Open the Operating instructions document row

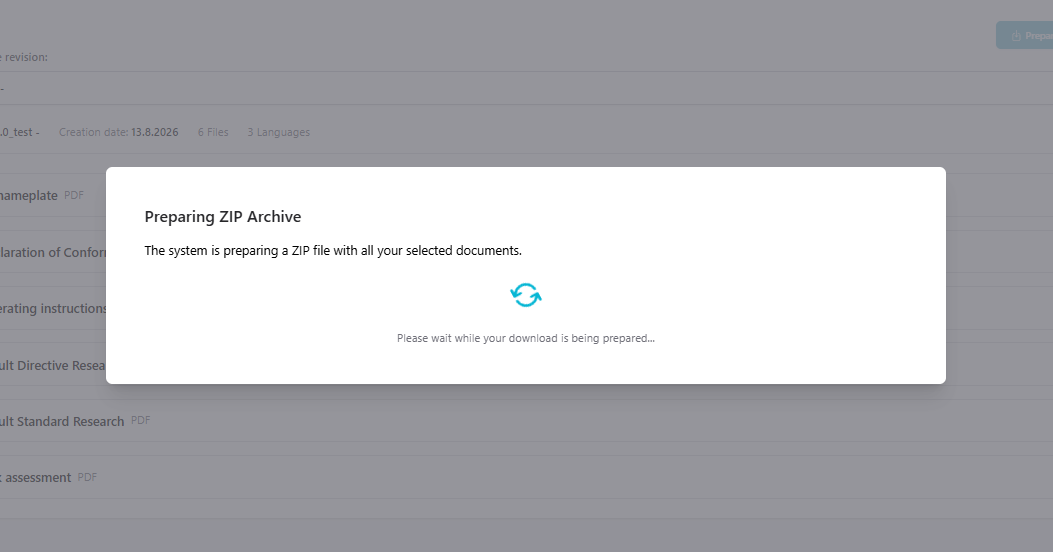53,308
